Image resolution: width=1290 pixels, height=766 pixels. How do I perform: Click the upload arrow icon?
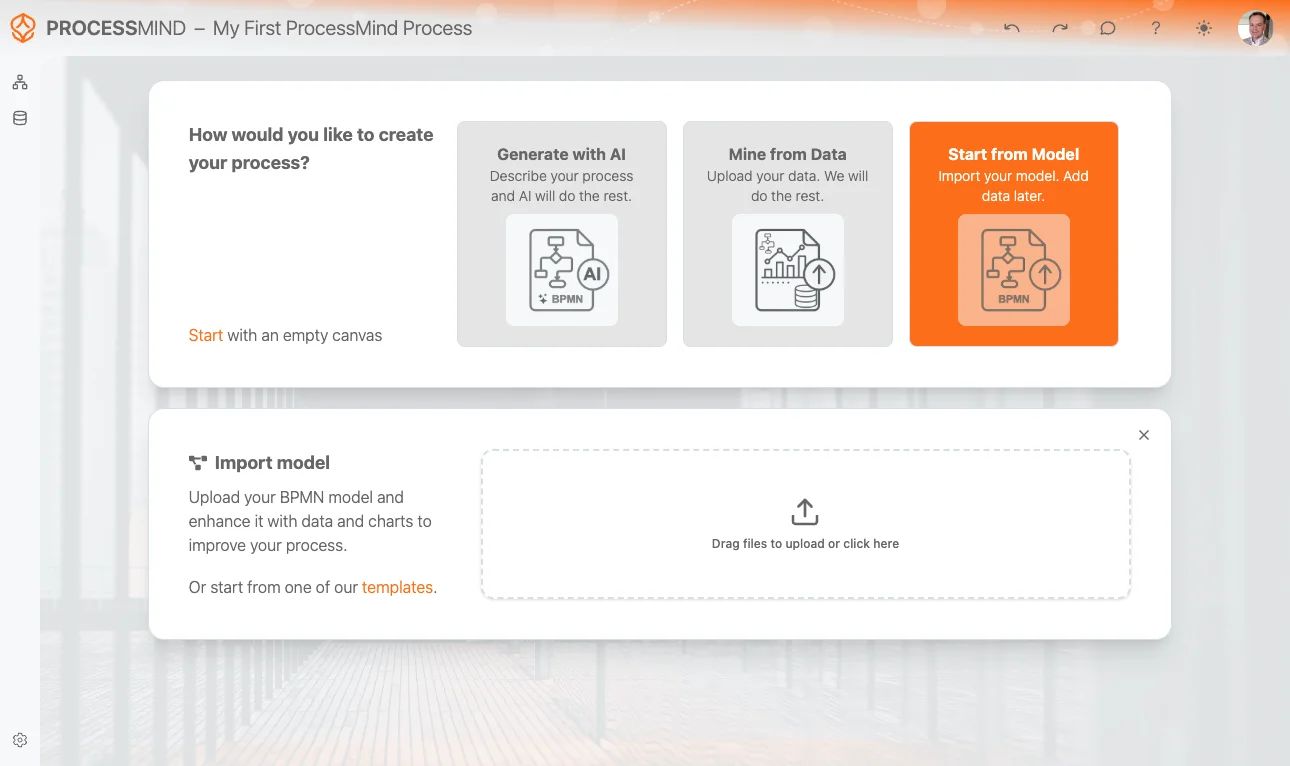click(x=805, y=512)
